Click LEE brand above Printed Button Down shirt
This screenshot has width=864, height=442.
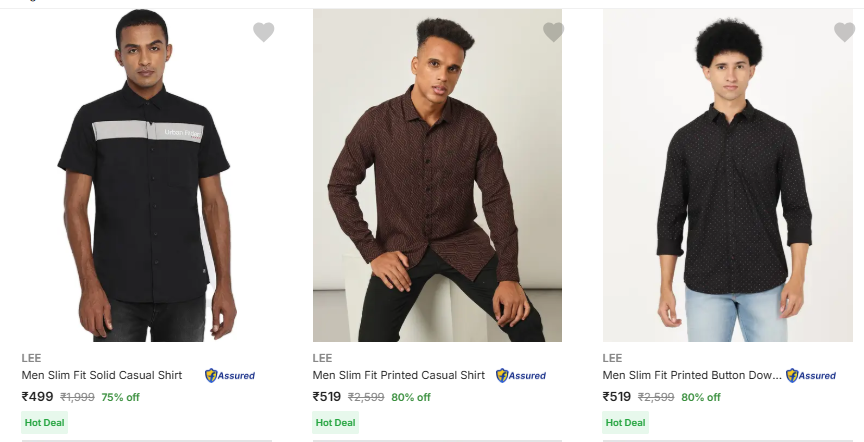(x=612, y=357)
